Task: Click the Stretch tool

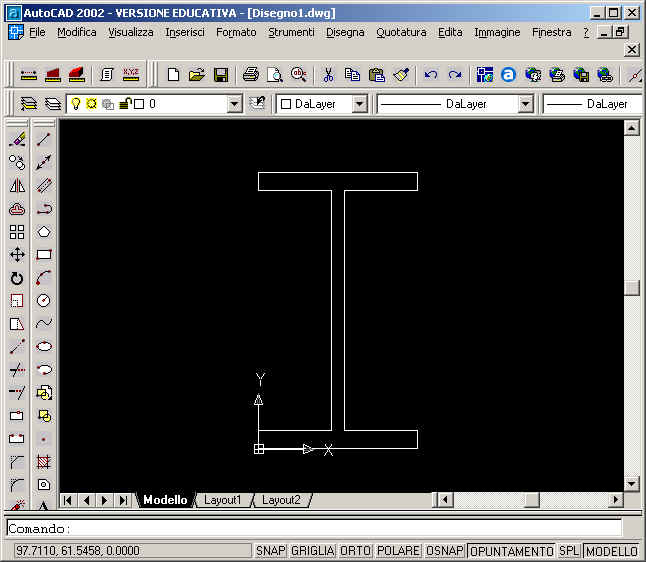Action: tap(17, 324)
